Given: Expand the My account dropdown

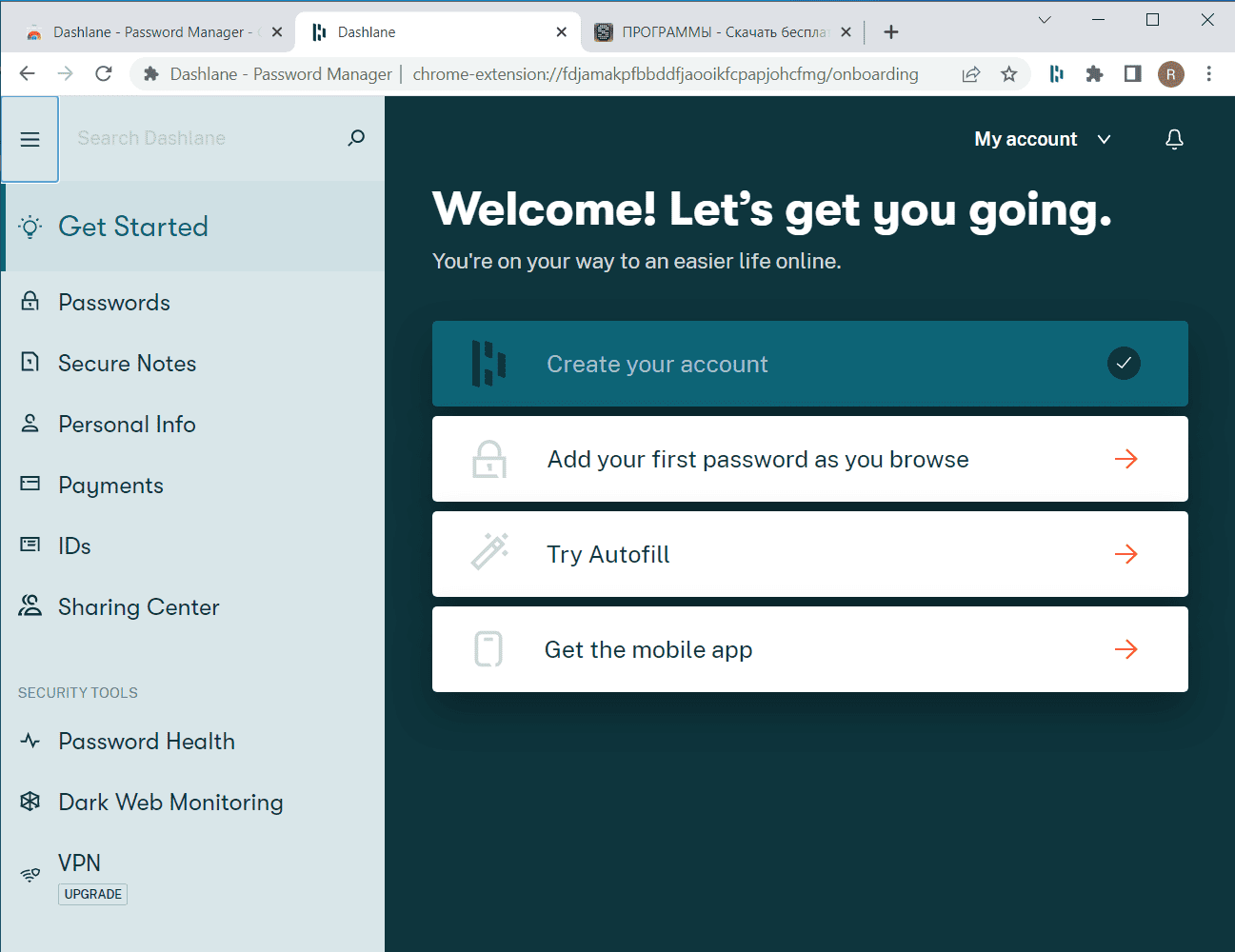Looking at the screenshot, I should coord(1043,139).
